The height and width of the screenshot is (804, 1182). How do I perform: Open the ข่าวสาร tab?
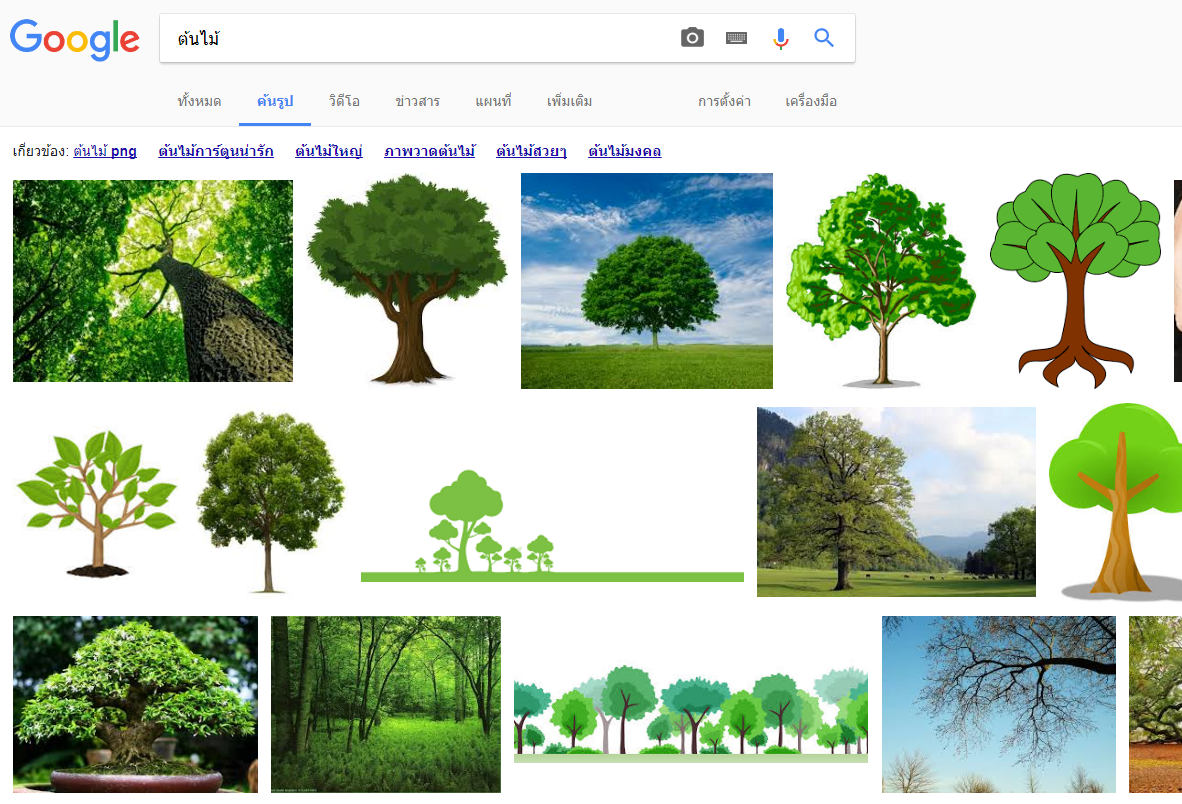click(x=417, y=102)
